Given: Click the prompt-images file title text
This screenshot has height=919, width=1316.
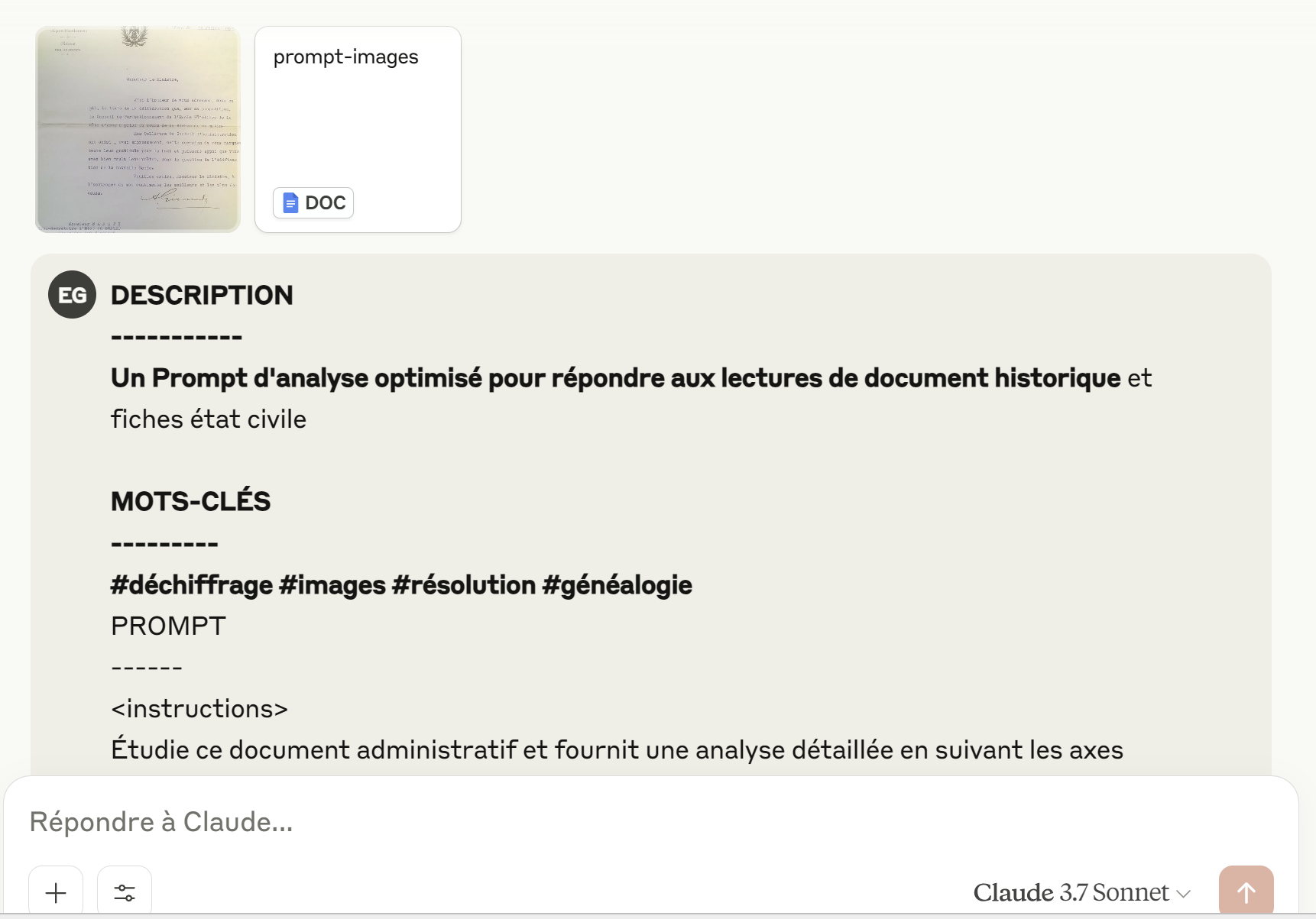Looking at the screenshot, I should pyautogui.click(x=346, y=57).
